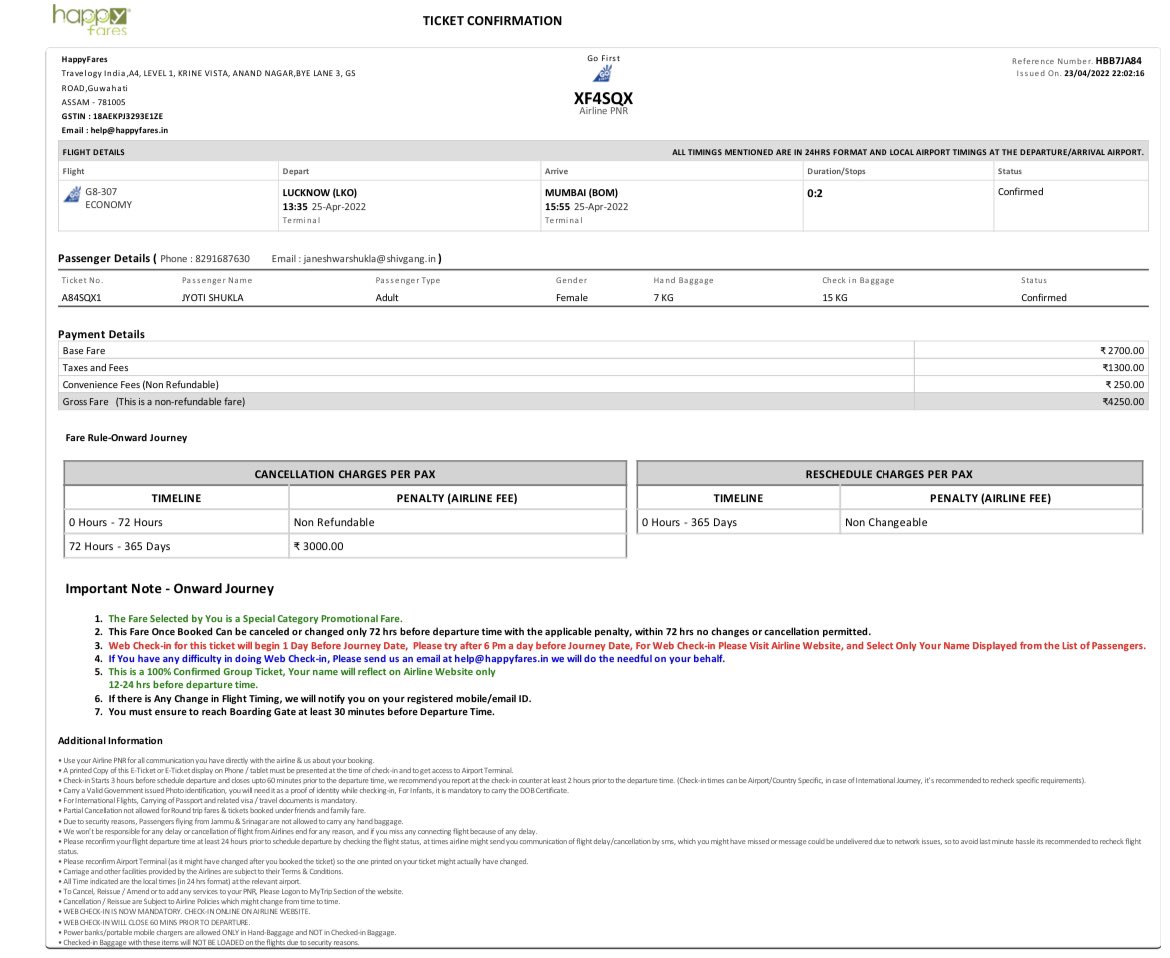This screenshot has height=958, width=1170.
Task: Select the flight number G8-307
Action: (101, 192)
